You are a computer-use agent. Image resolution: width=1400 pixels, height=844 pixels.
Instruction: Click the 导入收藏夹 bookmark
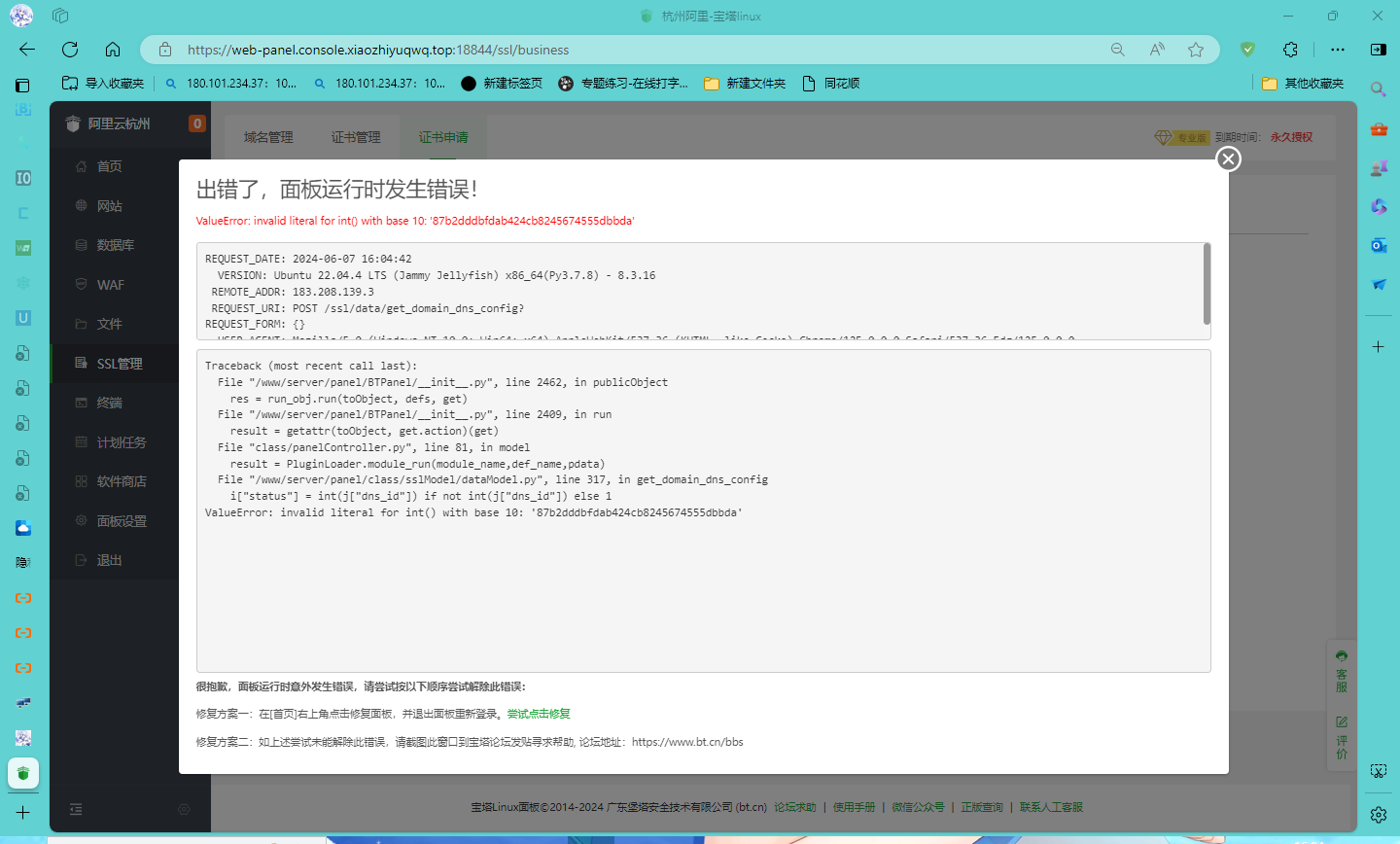pyautogui.click(x=103, y=84)
